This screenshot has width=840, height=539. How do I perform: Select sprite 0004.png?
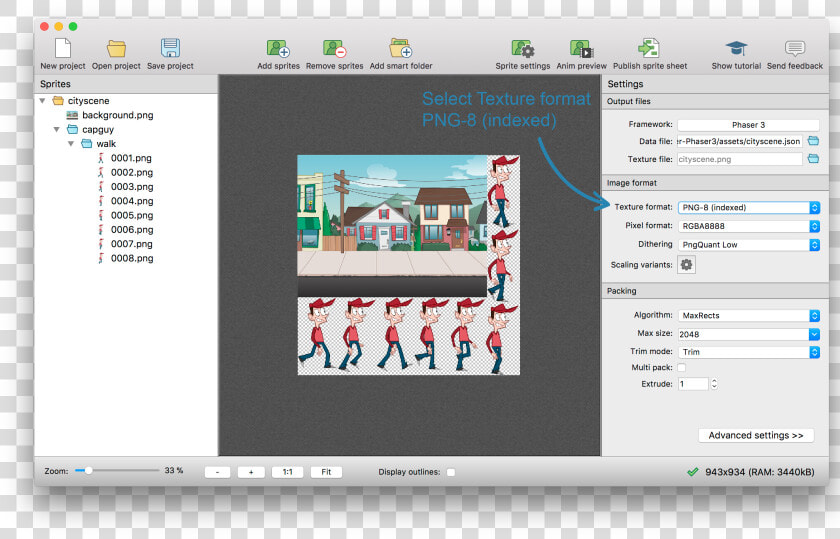click(x=131, y=201)
